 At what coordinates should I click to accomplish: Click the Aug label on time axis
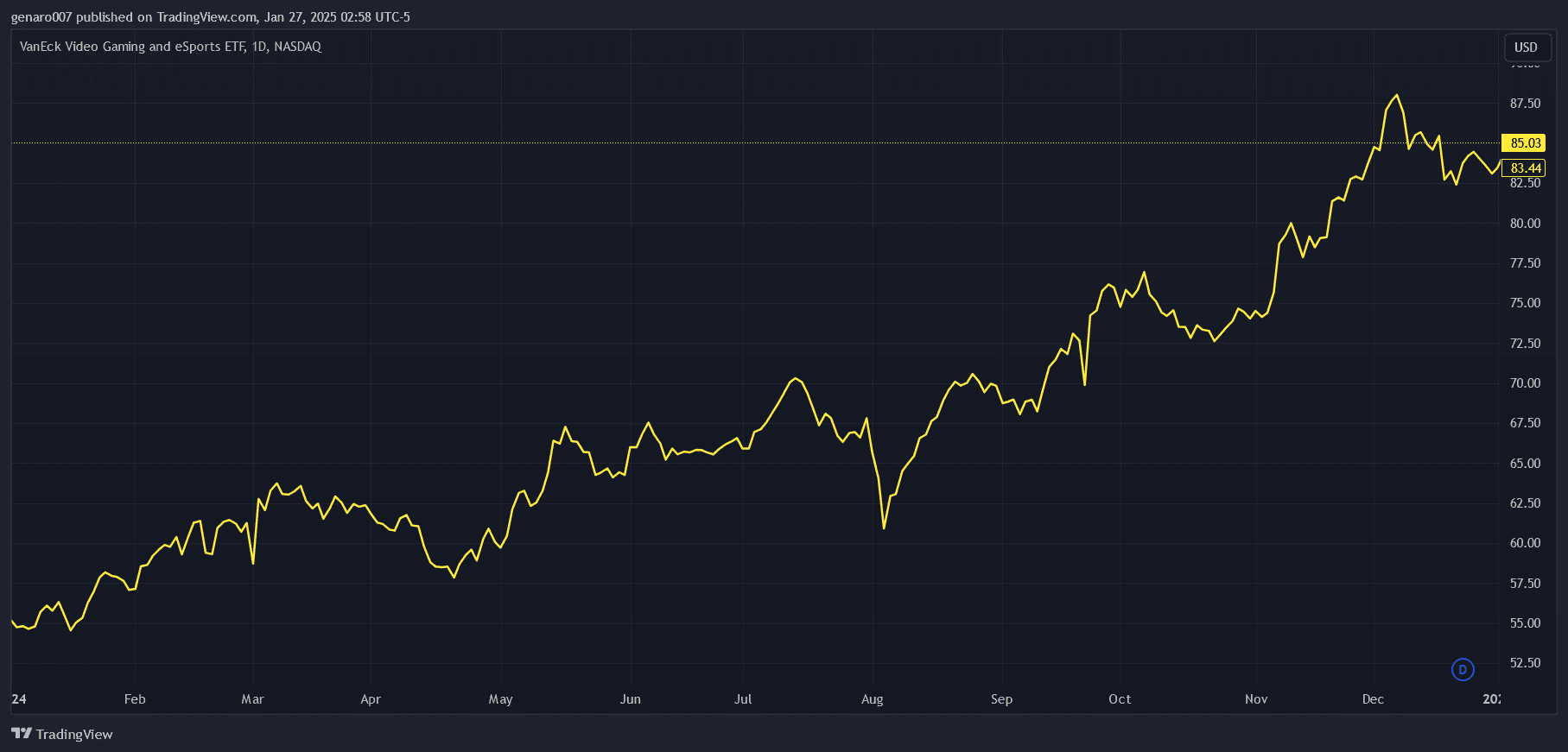point(872,699)
